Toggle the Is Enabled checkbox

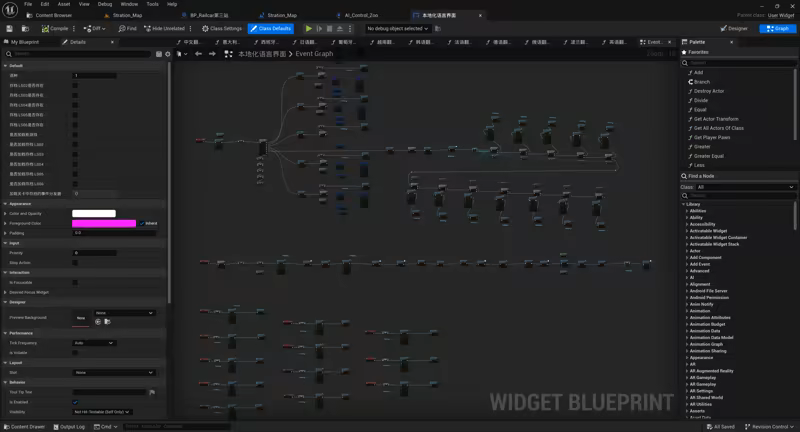tap(75, 402)
